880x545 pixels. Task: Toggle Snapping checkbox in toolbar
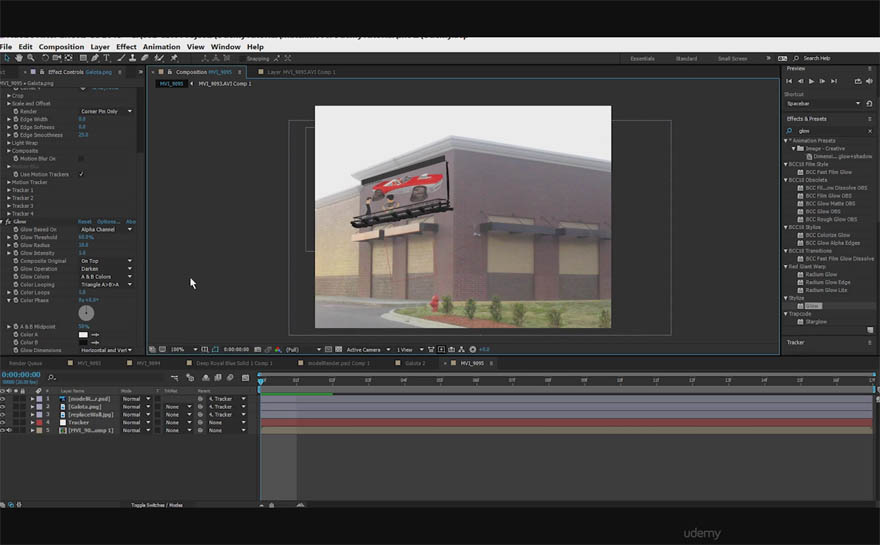point(242,58)
